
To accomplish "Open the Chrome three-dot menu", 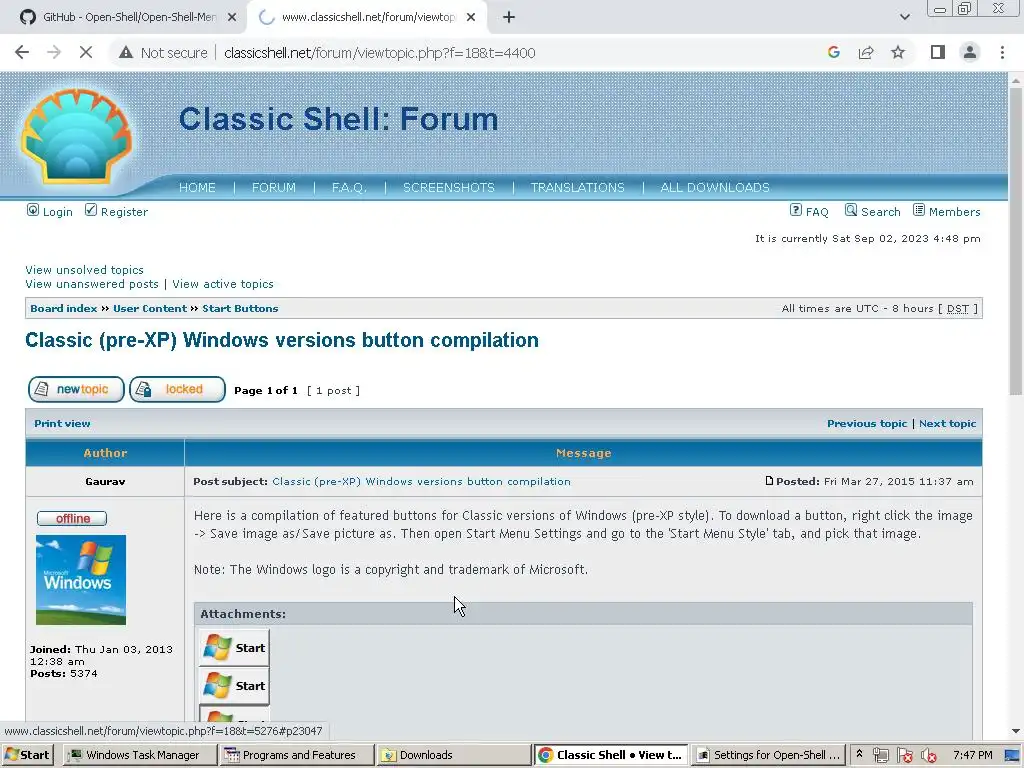I will coord(1002,52).
